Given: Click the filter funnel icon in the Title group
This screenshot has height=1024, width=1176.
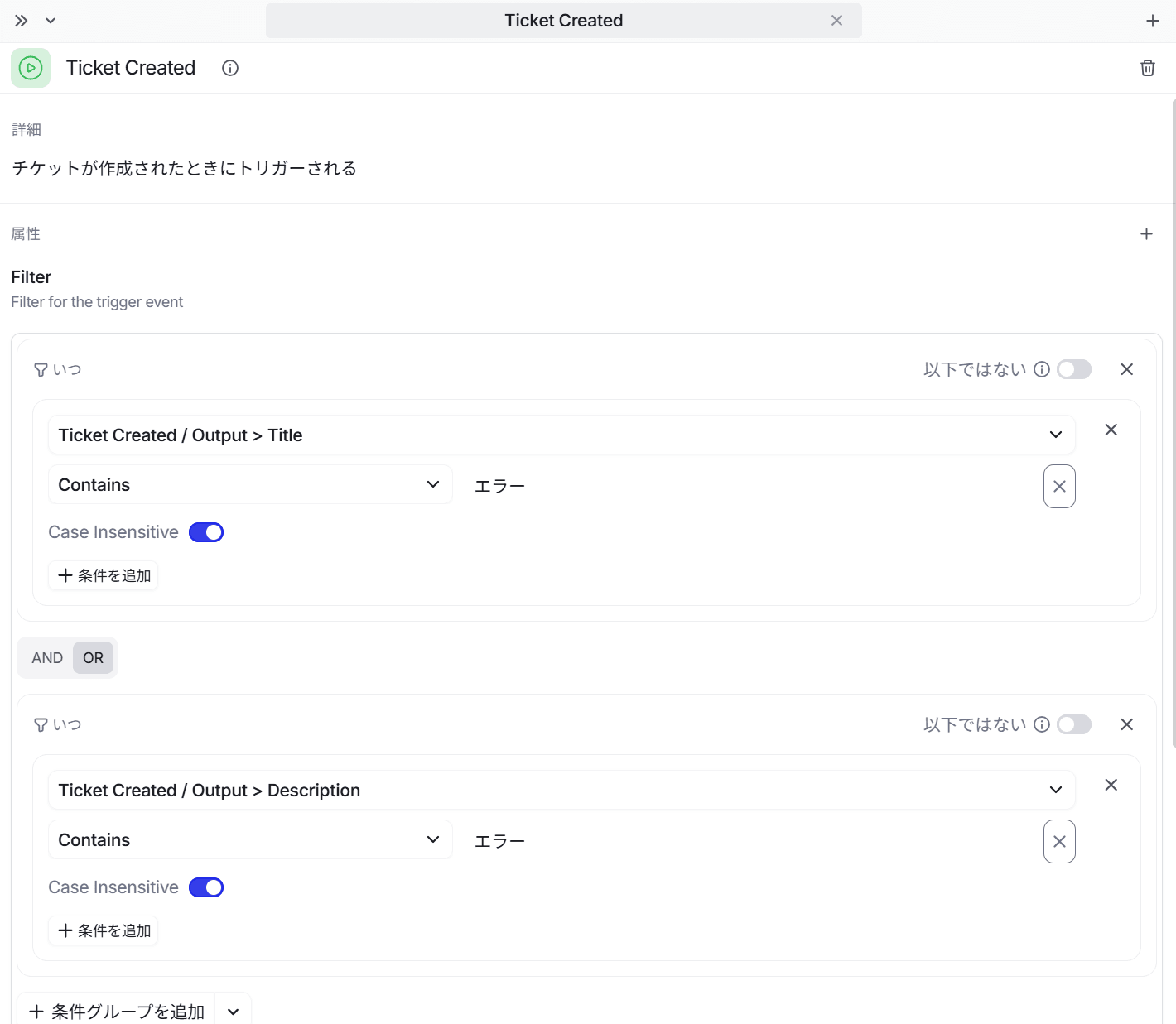Looking at the screenshot, I should 41,370.
